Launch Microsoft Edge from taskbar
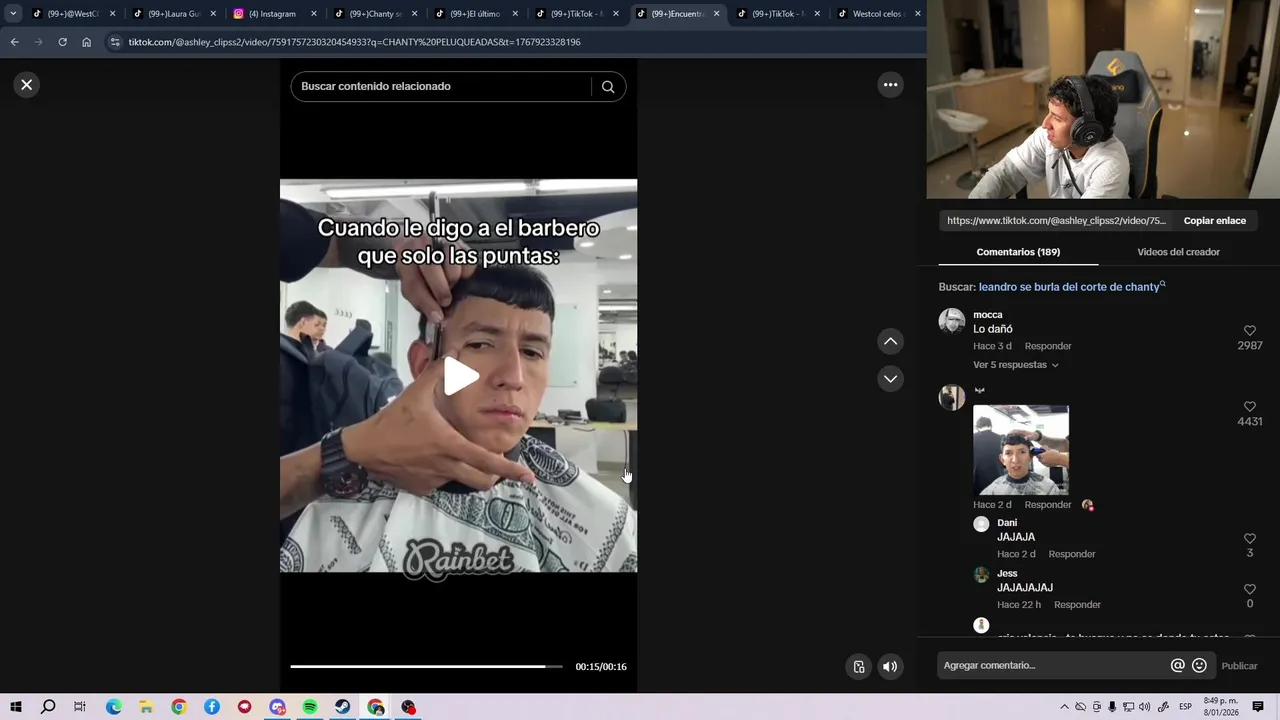 click(113, 707)
